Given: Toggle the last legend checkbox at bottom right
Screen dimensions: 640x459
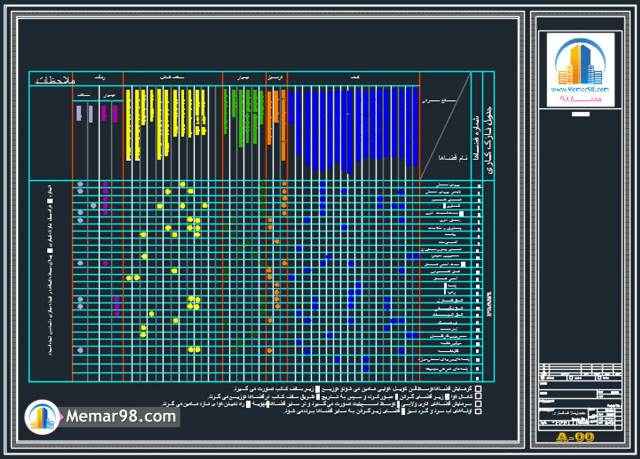Looking at the screenshot, I should tap(478, 409).
